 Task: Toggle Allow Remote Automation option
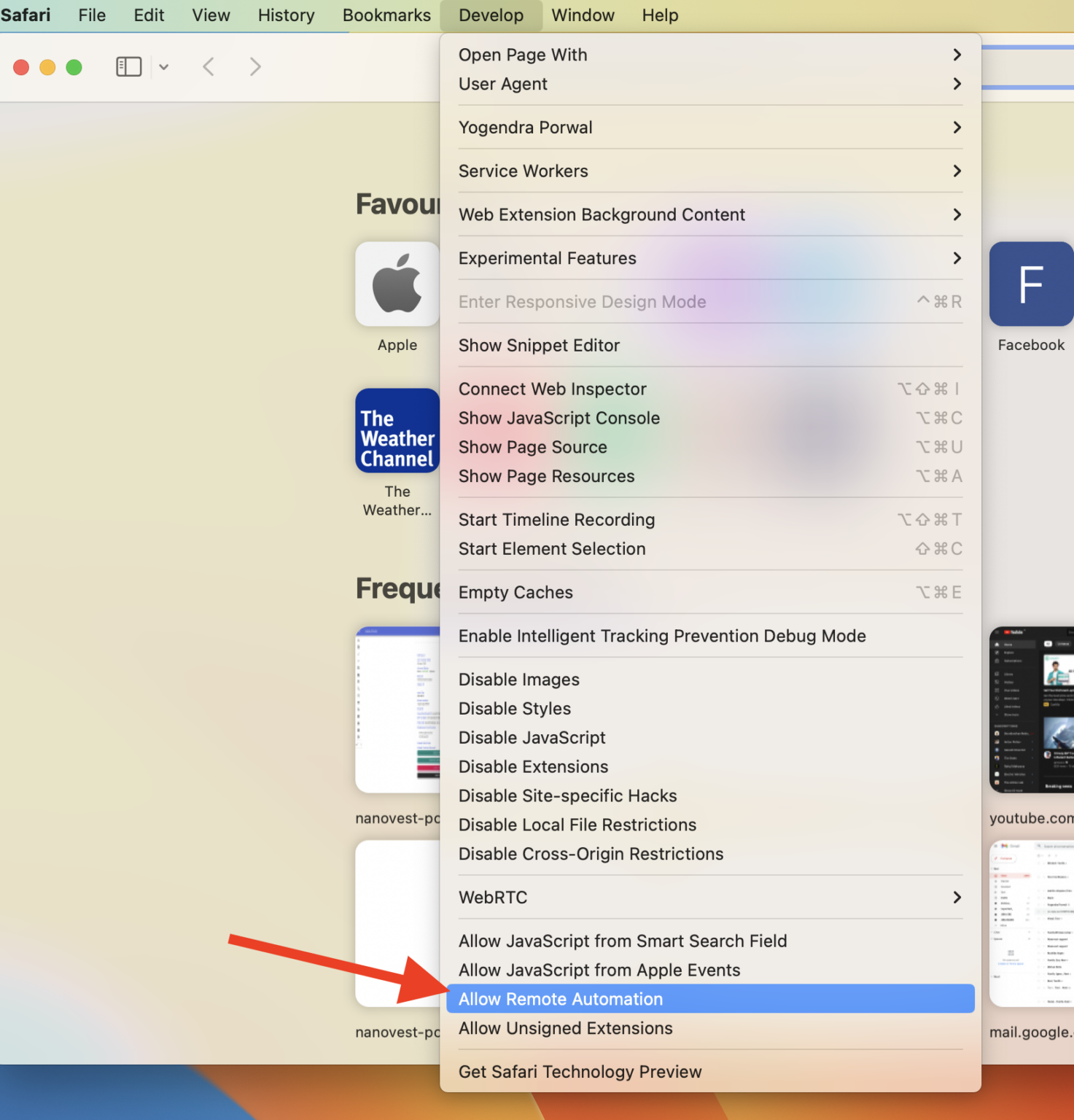click(561, 999)
